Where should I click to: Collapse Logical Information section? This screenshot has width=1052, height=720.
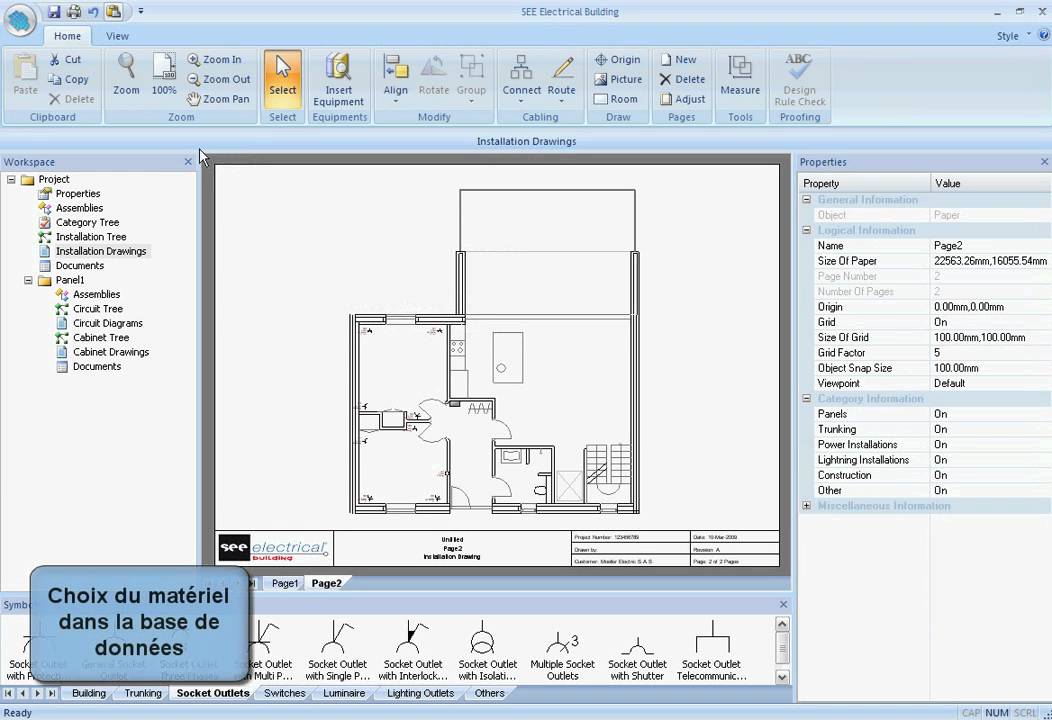tap(806, 230)
